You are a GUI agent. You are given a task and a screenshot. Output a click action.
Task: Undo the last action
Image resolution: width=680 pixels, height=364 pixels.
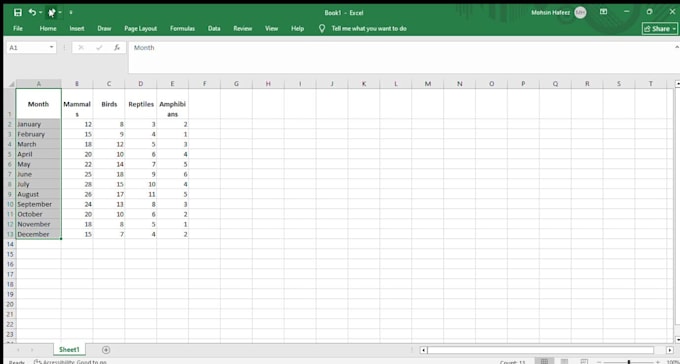coord(32,13)
